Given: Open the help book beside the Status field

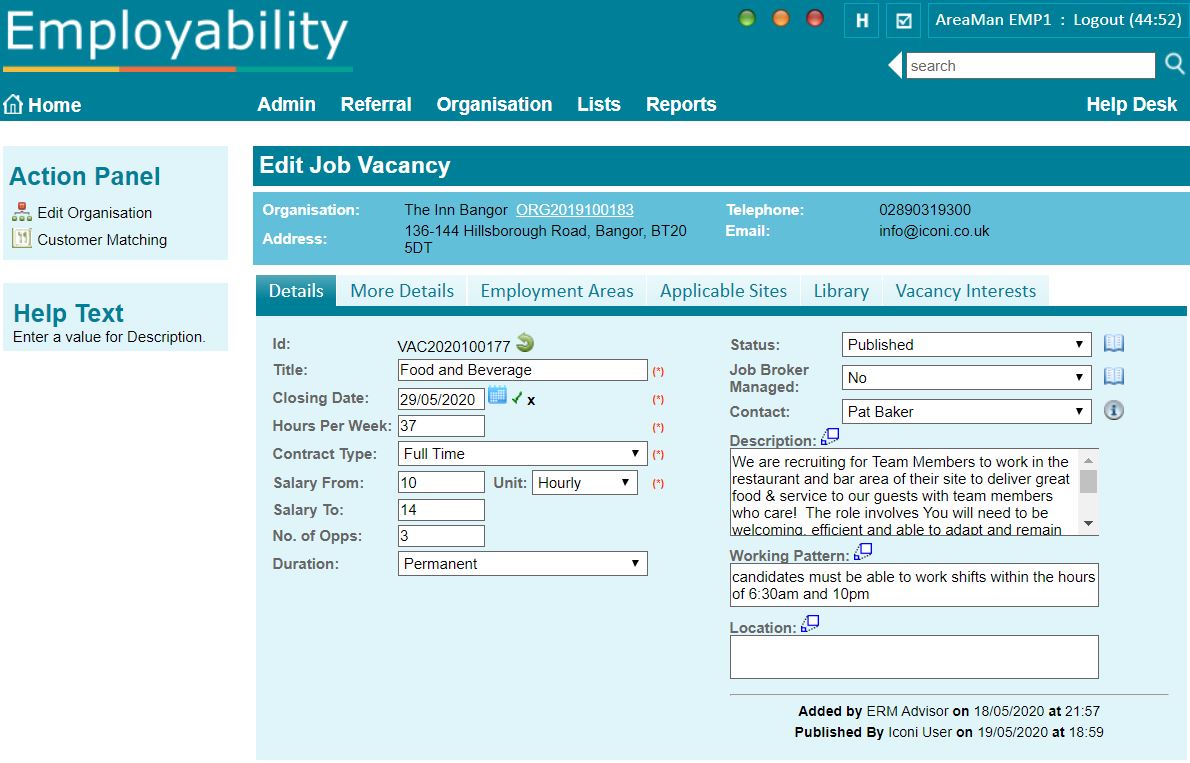Looking at the screenshot, I should pyautogui.click(x=1114, y=343).
